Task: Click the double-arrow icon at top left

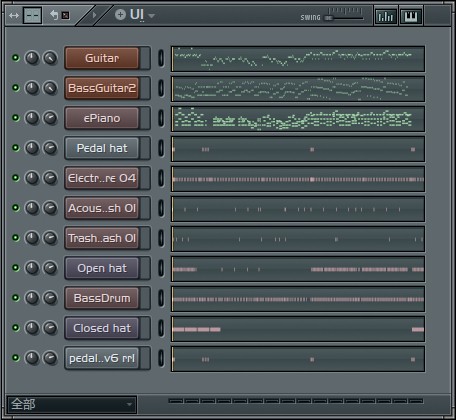Action: pos(14,15)
